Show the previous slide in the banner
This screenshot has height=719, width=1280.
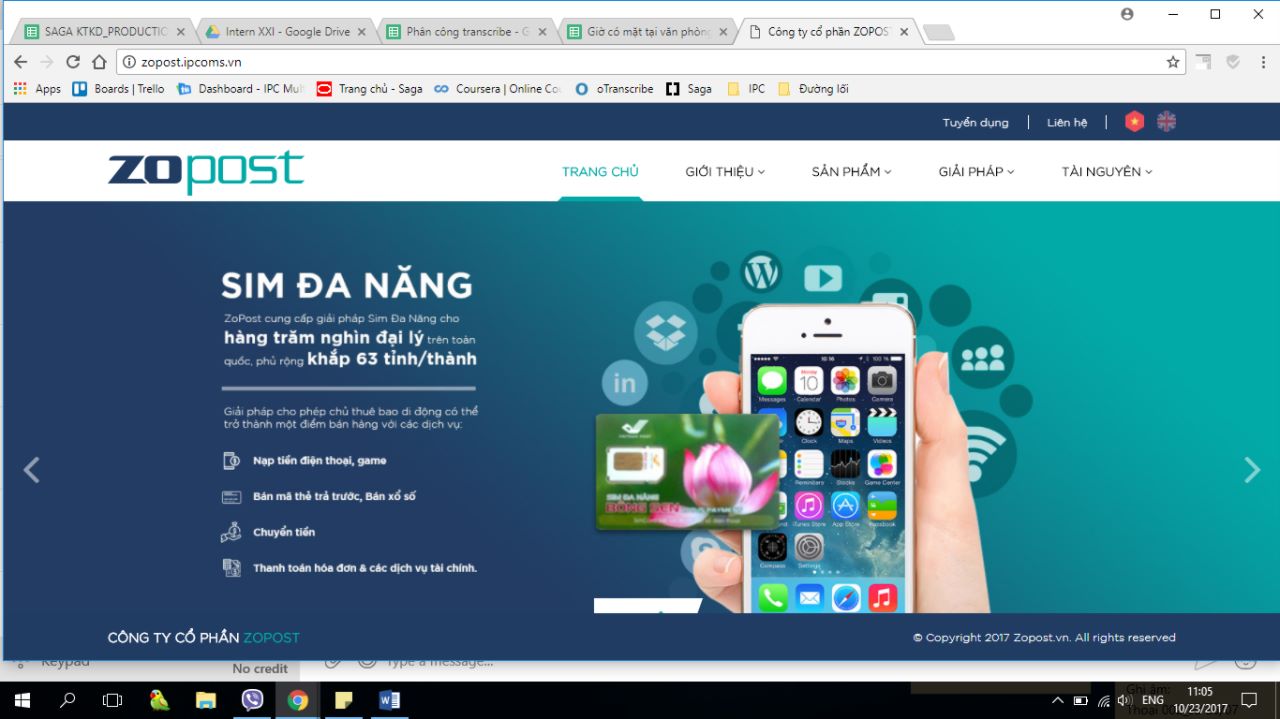(31, 470)
